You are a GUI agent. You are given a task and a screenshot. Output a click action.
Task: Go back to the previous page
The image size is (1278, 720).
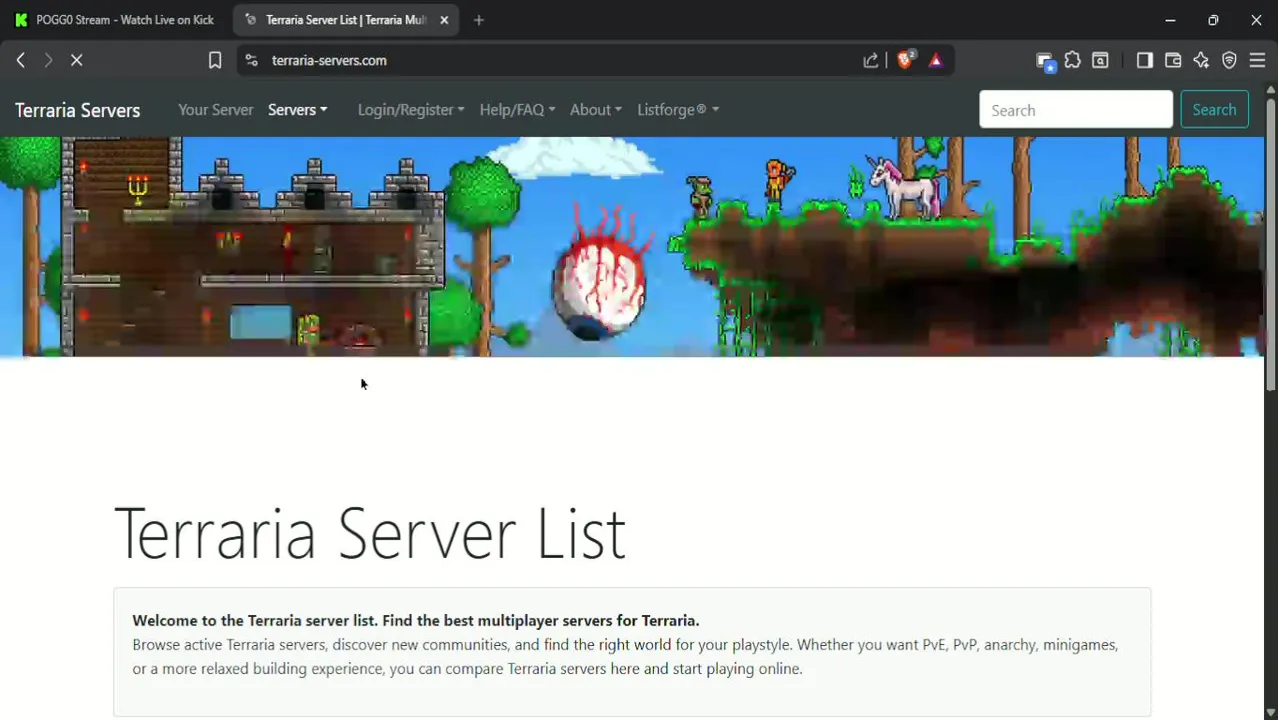coord(20,60)
